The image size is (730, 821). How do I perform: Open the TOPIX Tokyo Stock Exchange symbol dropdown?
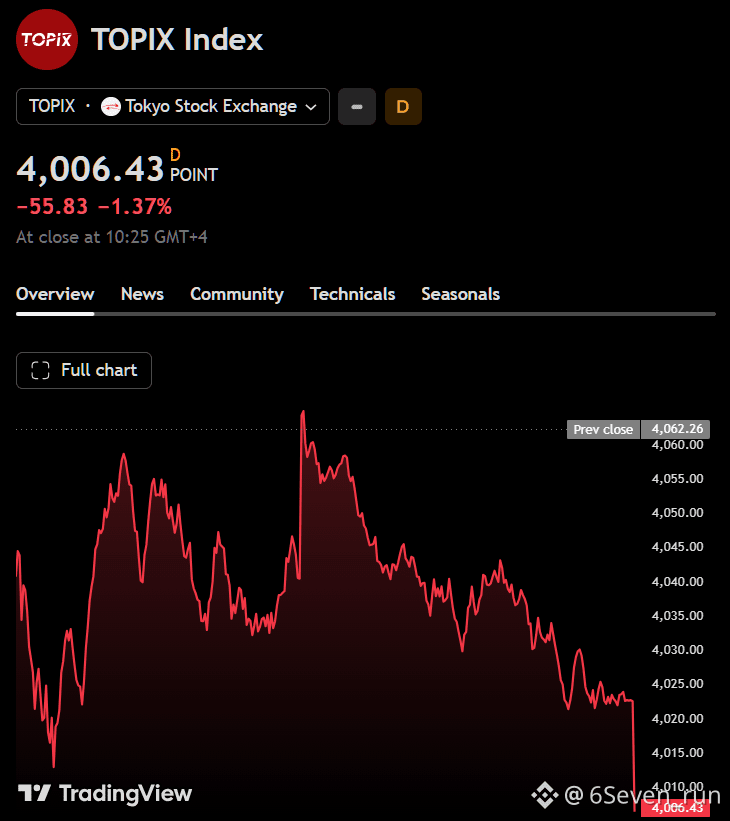(173, 106)
